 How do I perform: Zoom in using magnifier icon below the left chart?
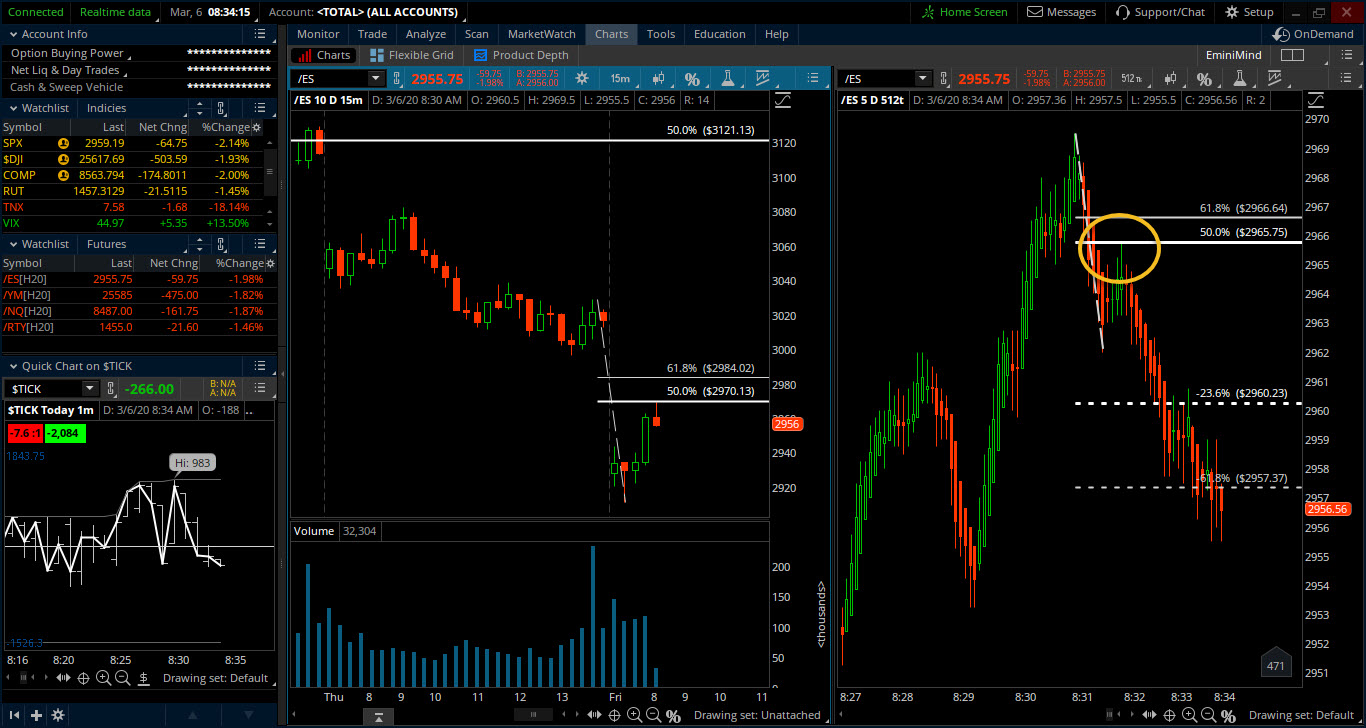634,716
